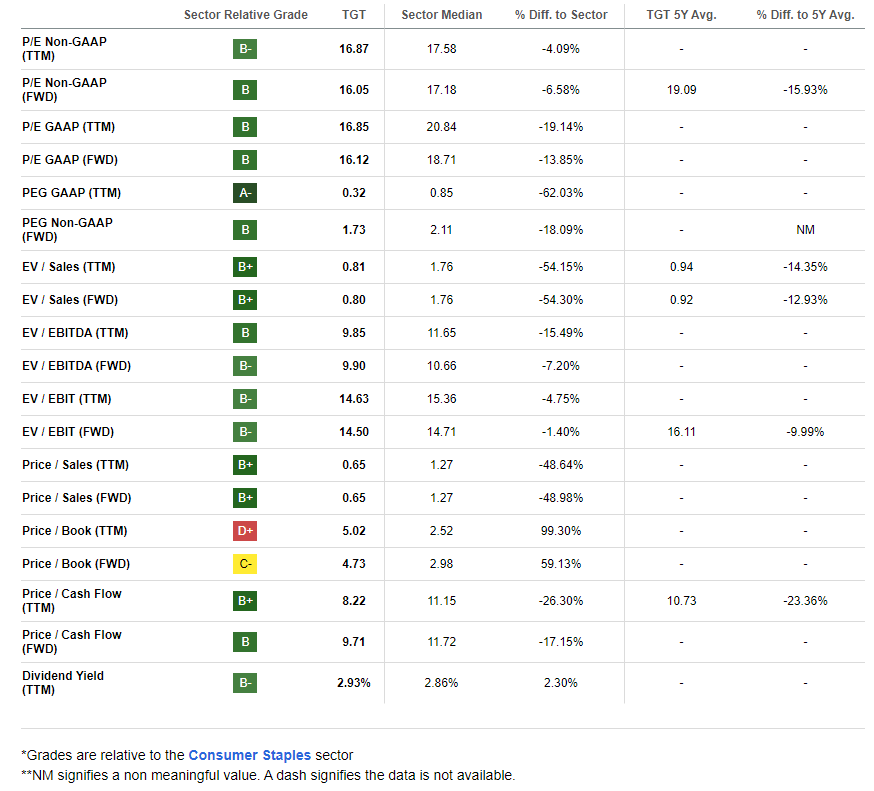
Task: Select the Price / Cash Flow (FWD) row label
Action: (x=71, y=642)
